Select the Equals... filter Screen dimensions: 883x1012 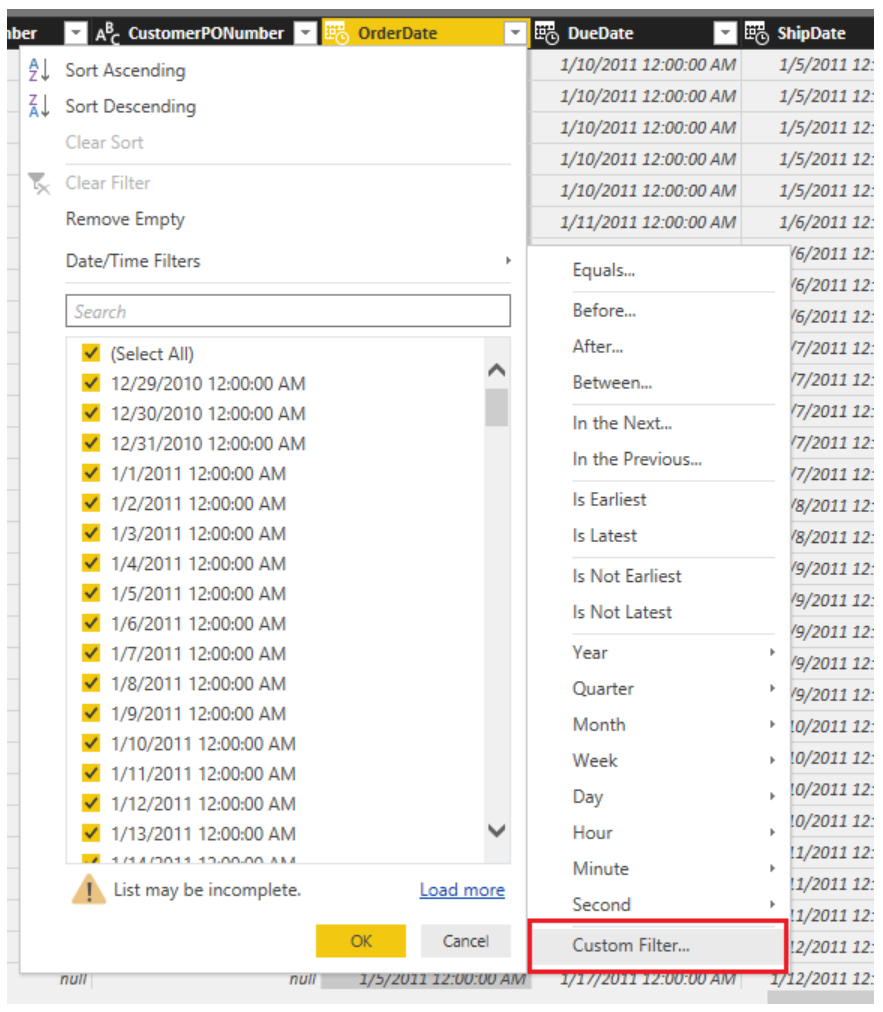604,270
